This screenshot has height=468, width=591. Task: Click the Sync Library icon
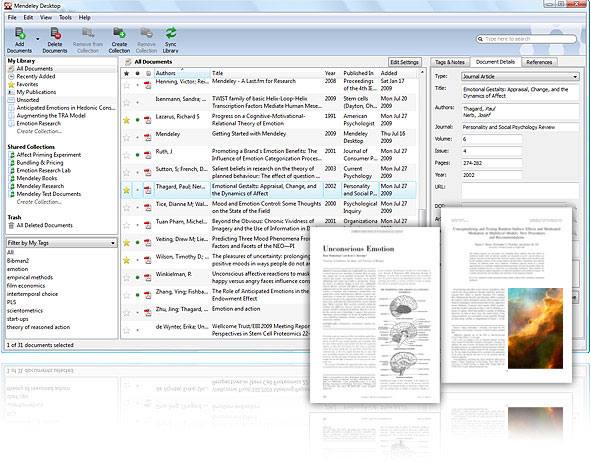click(x=171, y=40)
